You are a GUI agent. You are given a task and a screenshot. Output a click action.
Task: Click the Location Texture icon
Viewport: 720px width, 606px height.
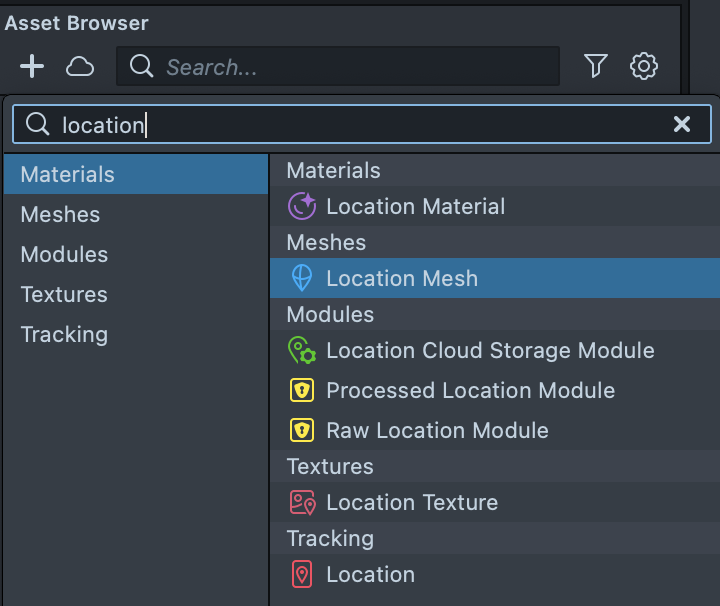tap(302, 503)
